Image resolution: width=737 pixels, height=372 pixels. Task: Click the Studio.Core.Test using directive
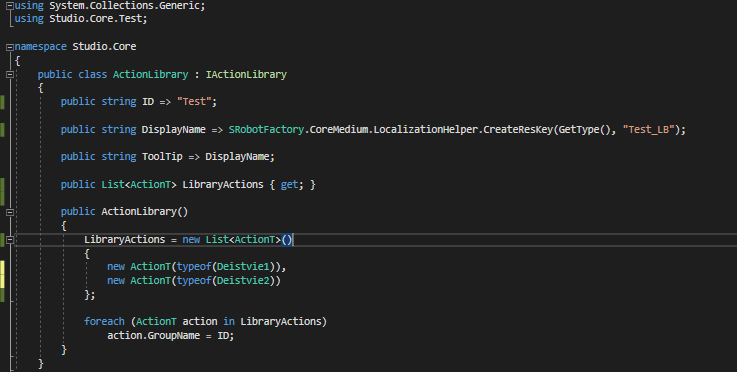(x=80, y=19)
